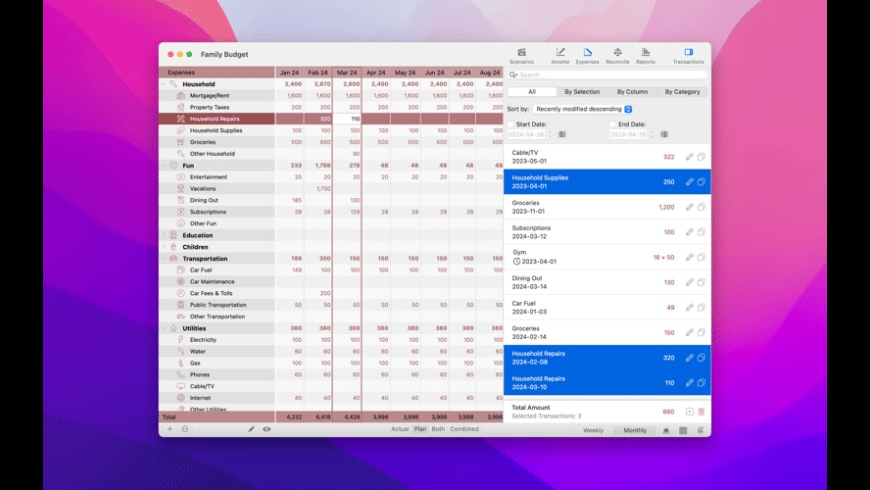This screenshot has width=870, height=490.
Task: Select the By Selection filter tab
Action: pos(582,92)
